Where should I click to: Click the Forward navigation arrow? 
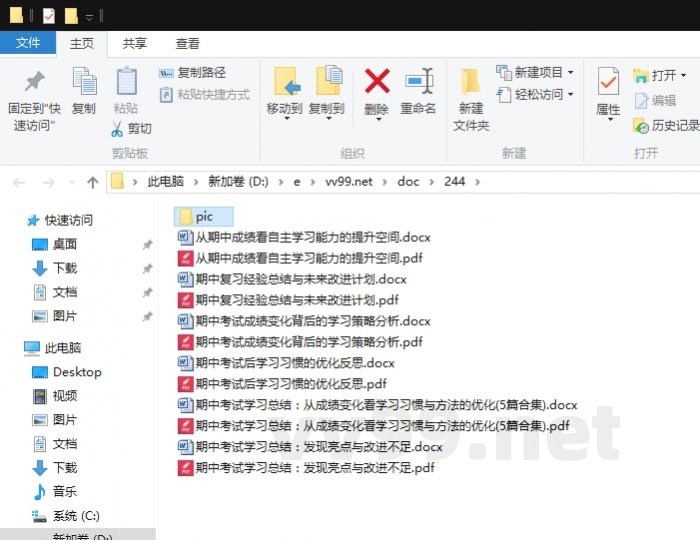(x=49, y=183)
